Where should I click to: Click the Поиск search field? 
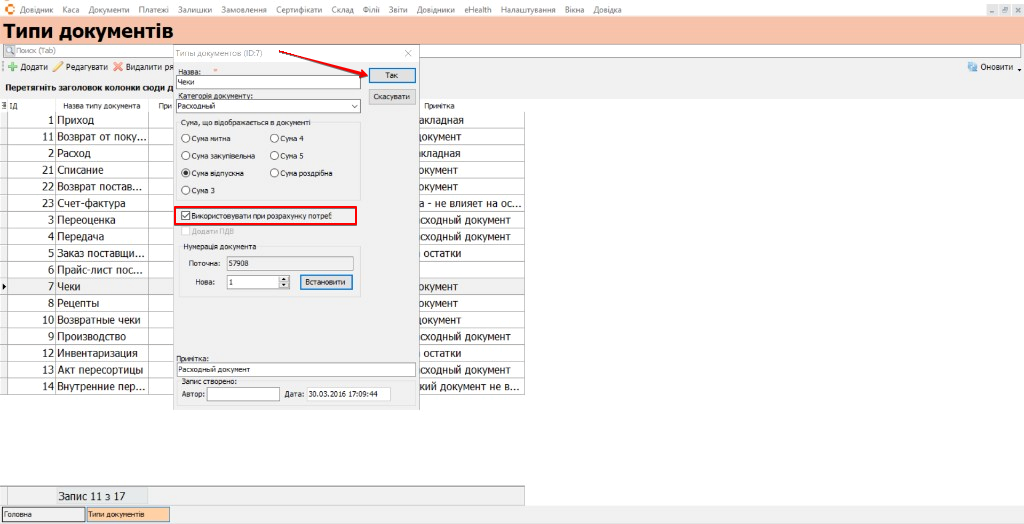click(x=511, y=50)
